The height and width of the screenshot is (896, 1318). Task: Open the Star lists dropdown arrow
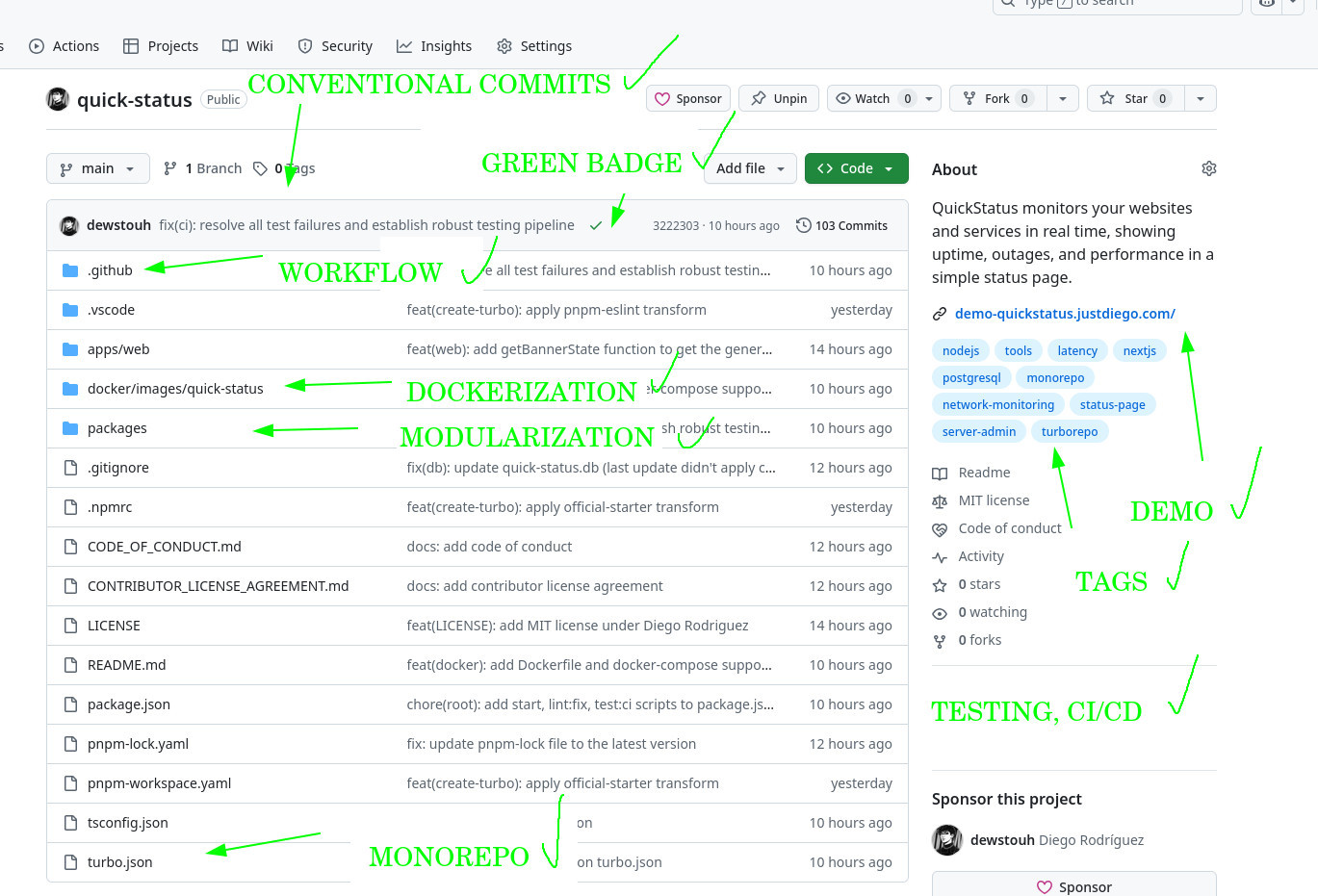[1200, 98]
